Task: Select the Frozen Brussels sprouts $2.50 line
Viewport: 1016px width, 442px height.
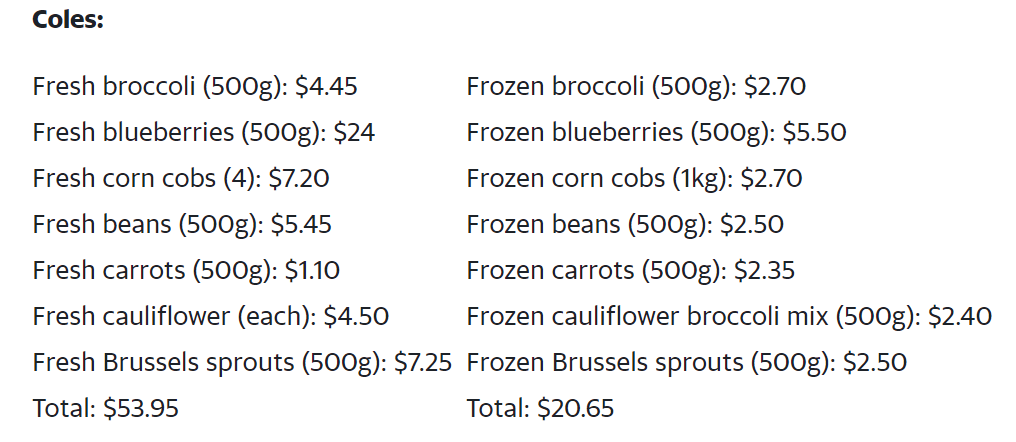Action: click(x=687, y=362)
